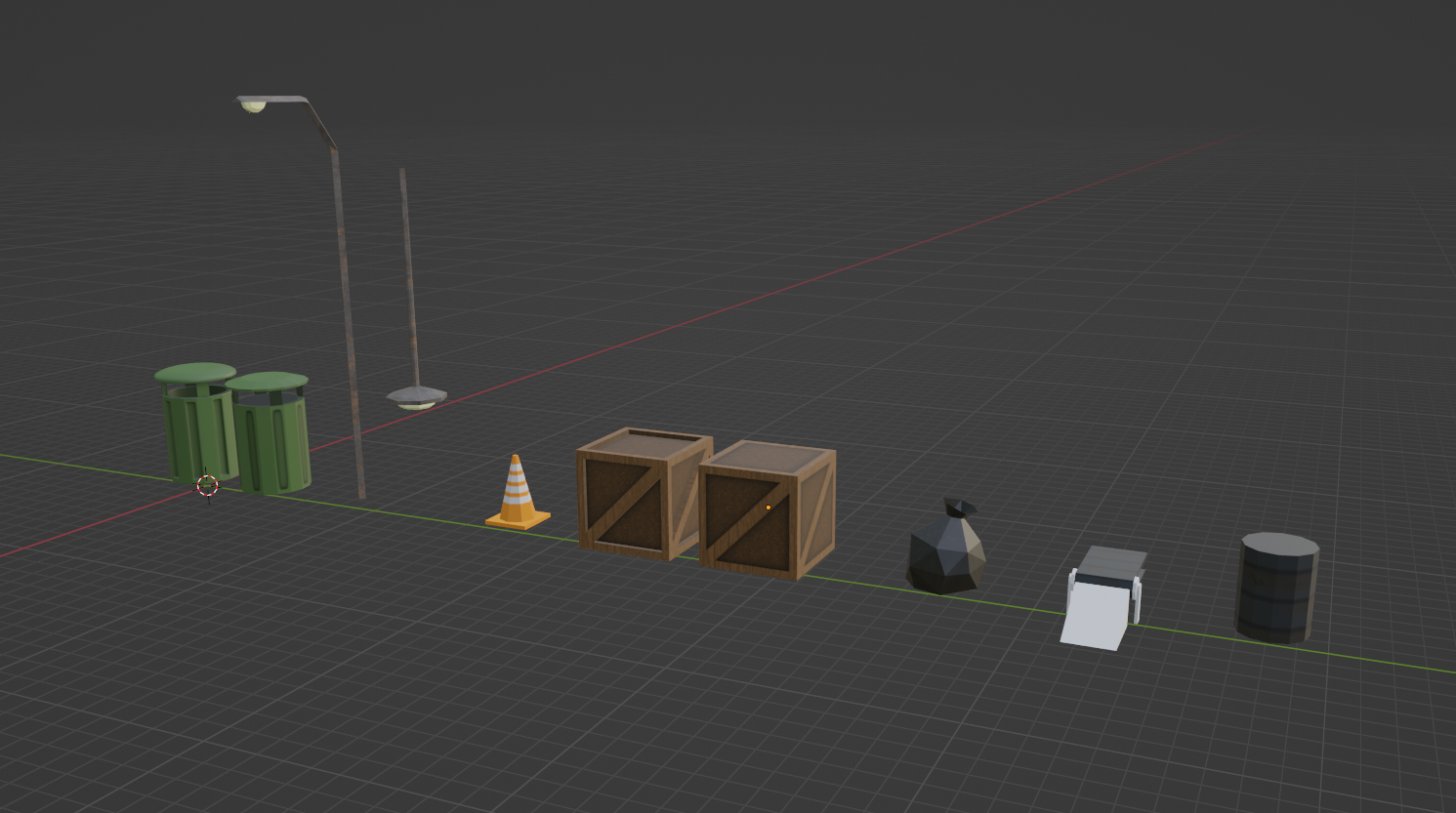
Task: Click the orange origin dot on the right crate
Action: click(x=769, y=508)
